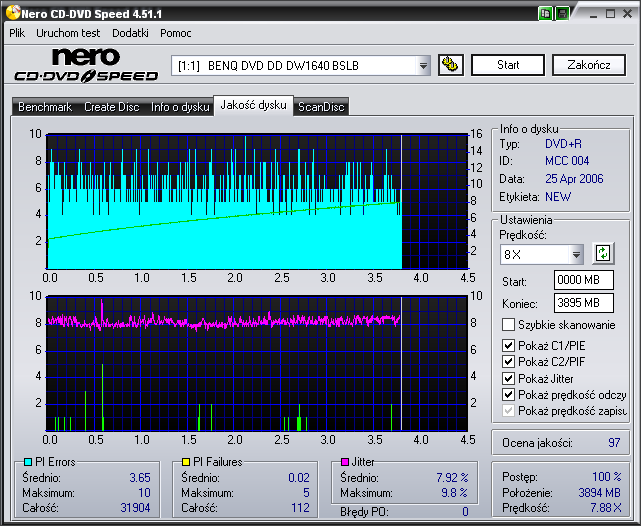Maximize the Nero CD-DVD Speed window
Screen dimensions: 641x526
(x=610, y=14)
